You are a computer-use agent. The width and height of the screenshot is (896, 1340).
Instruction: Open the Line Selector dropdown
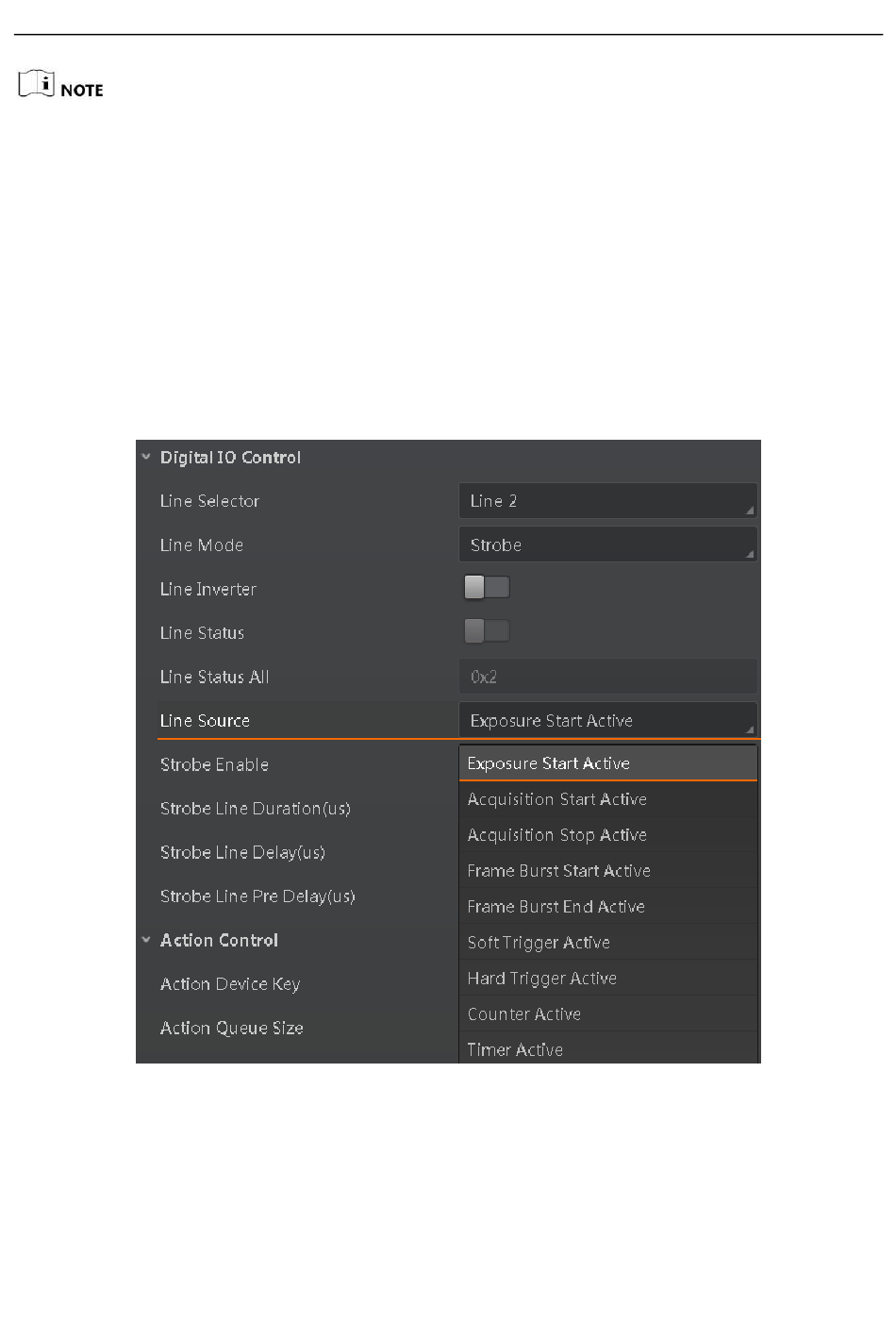pyautogui.click(x=607, y=501)
